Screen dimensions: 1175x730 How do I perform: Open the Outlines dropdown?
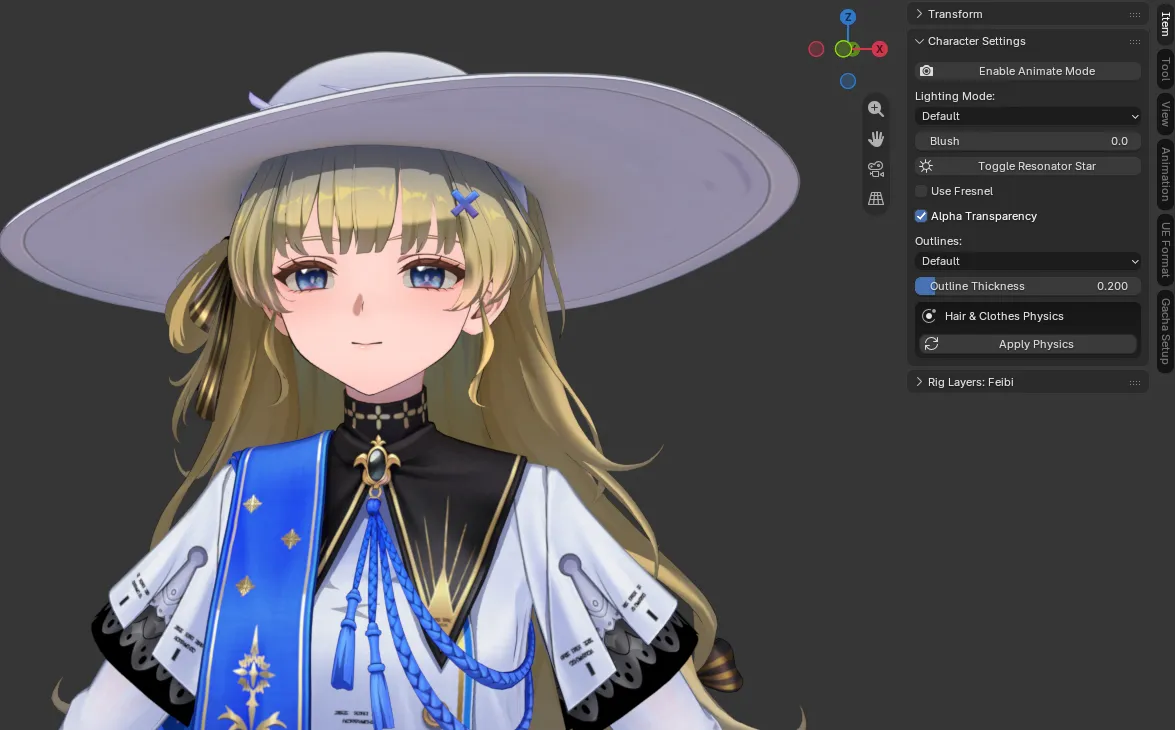(x=1027, y=261)
